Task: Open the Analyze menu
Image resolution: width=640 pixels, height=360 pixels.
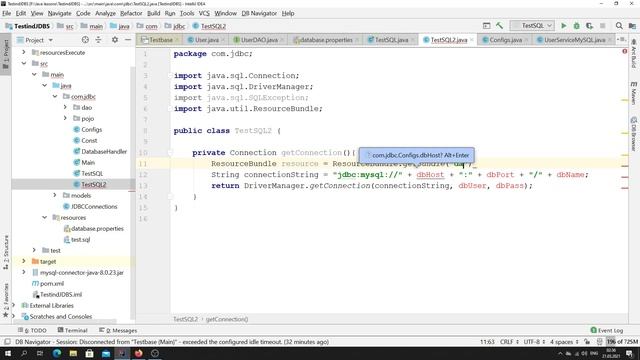Action: (105, 13)
